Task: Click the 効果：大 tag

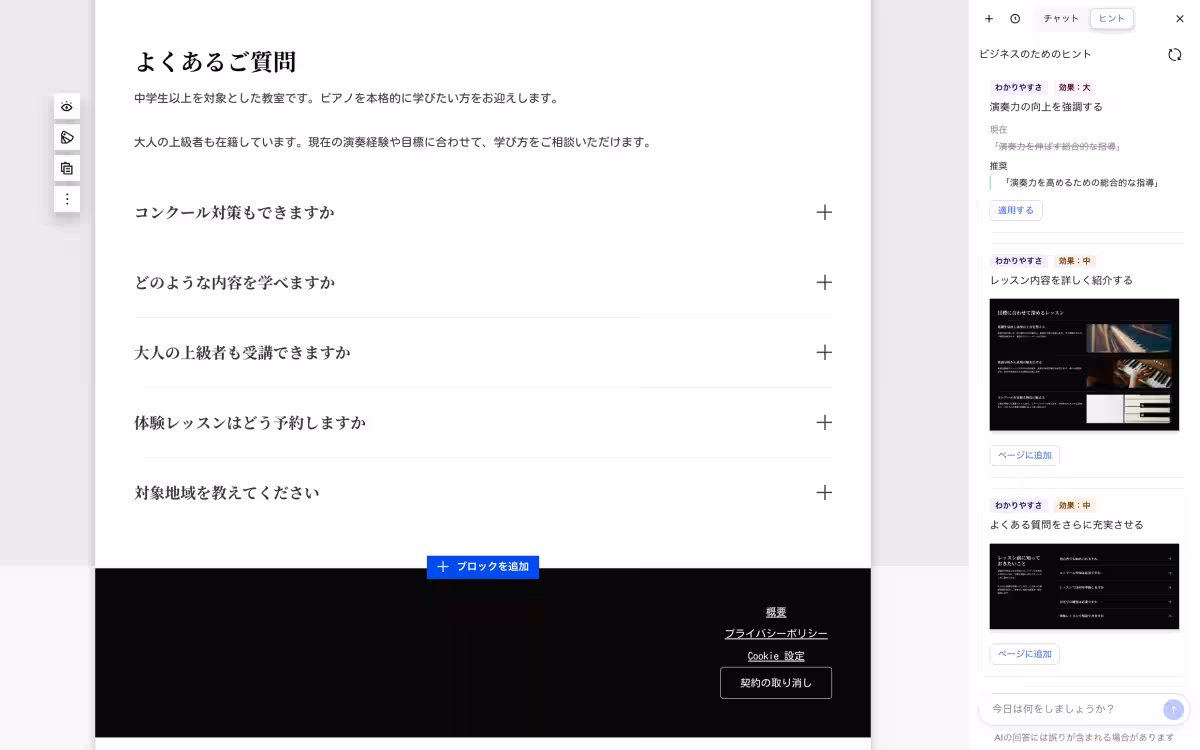Action: pos(1075,88)
